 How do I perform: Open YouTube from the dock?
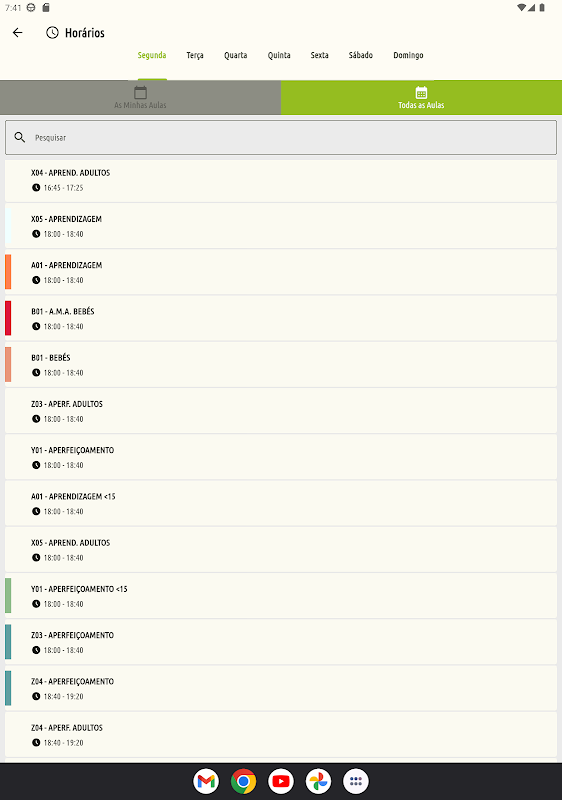[281, 781]
